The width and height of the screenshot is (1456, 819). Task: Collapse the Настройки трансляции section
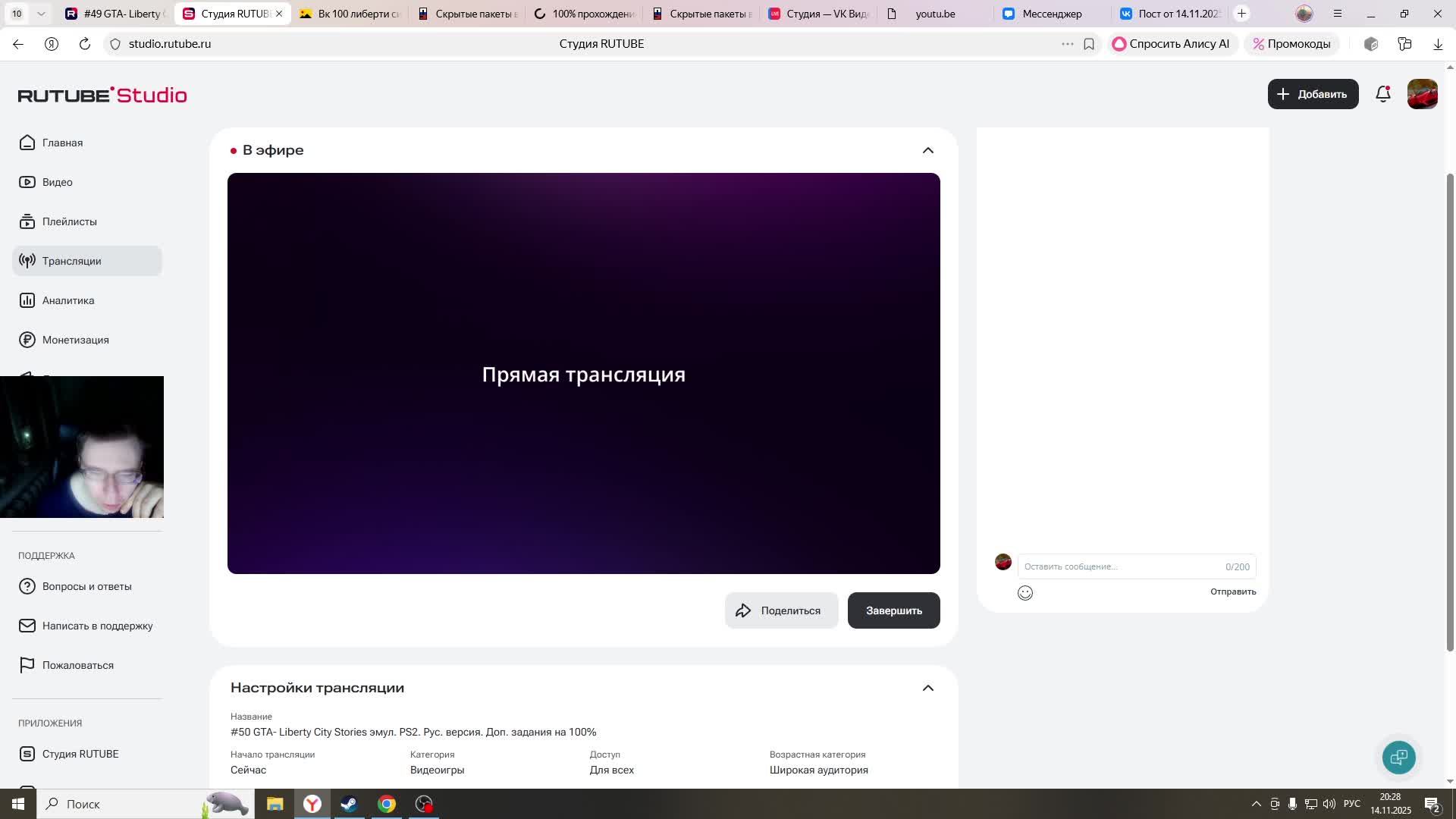point(927,688)
